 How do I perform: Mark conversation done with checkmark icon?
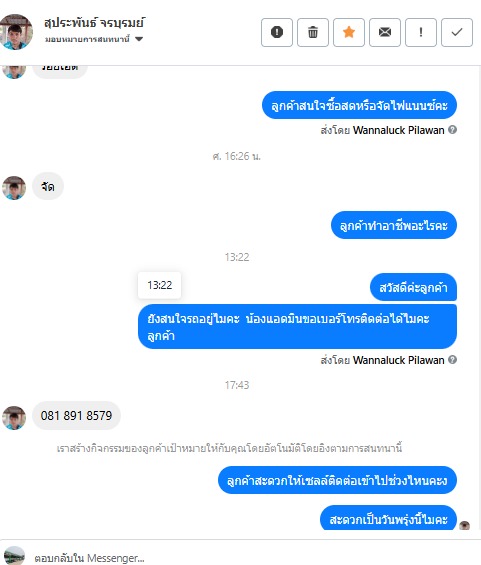click(x=457, y=32)
